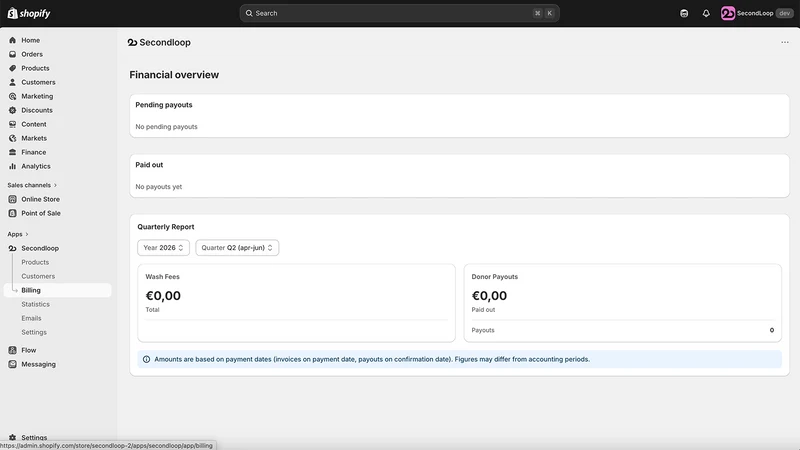Open the Quarter Q2 (apr-jun) selector
This screenshot has width=800, height=450.
pyautogui.click(x=237, y=247)
